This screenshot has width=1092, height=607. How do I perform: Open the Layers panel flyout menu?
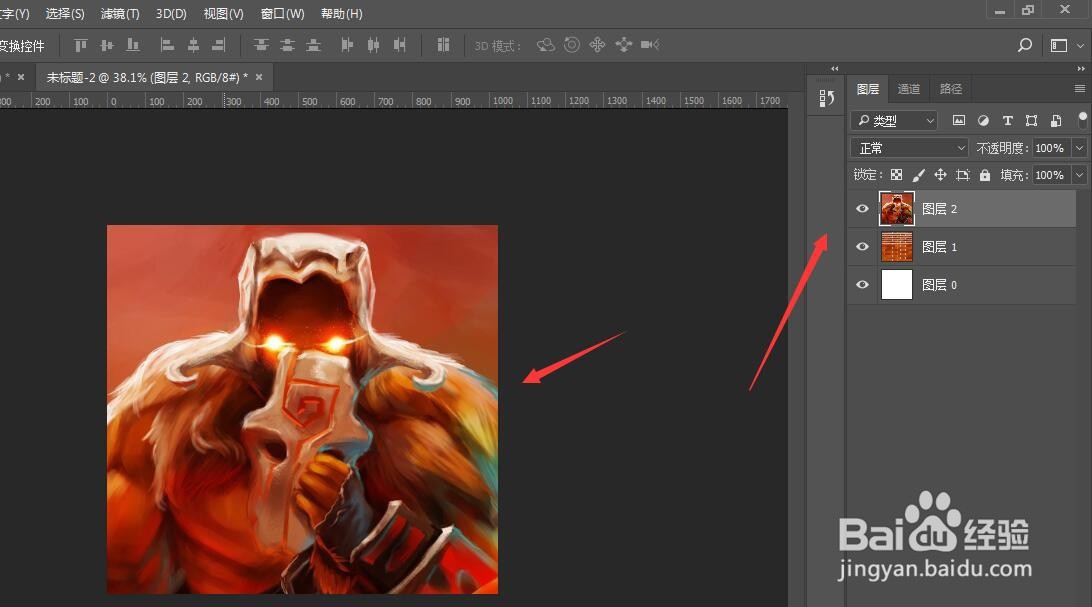click(1079, 88)
